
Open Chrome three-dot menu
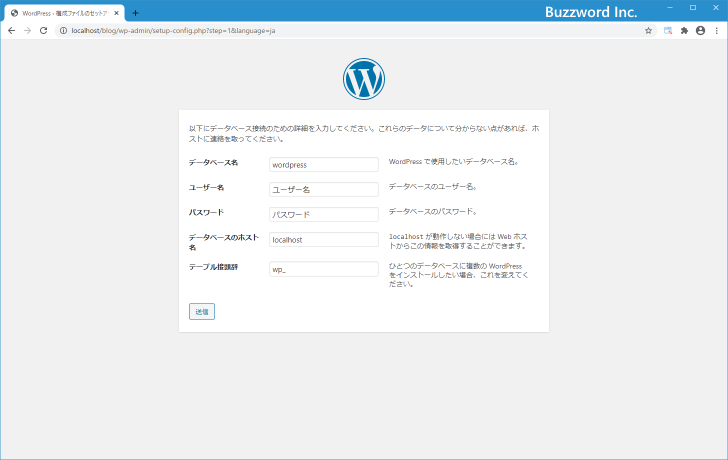pyautogui.click(x=716, y=31)
